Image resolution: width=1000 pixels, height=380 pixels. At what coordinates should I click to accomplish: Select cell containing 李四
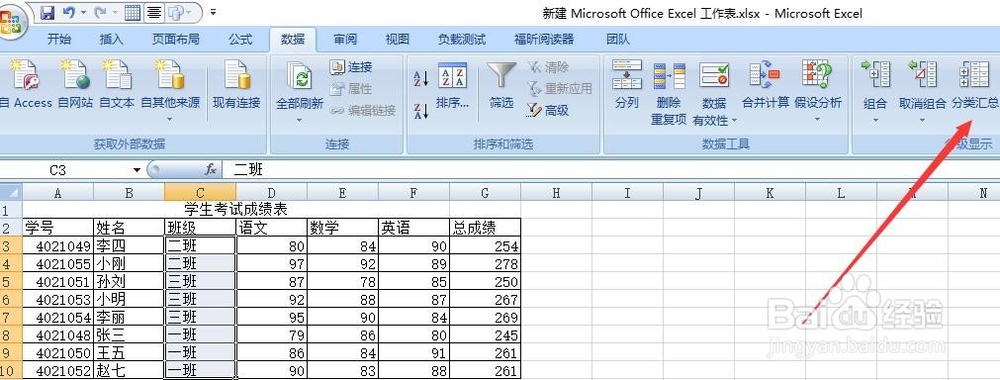click(129, 245)
